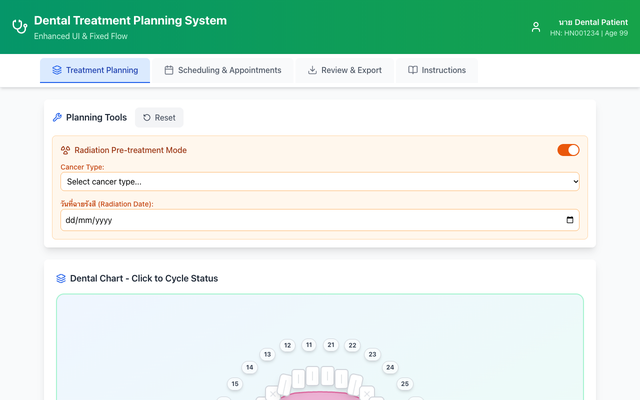This screenshot has width=640, height=400.
Task: Click the download icon on Review & Export
Action: tap(312, 70)
